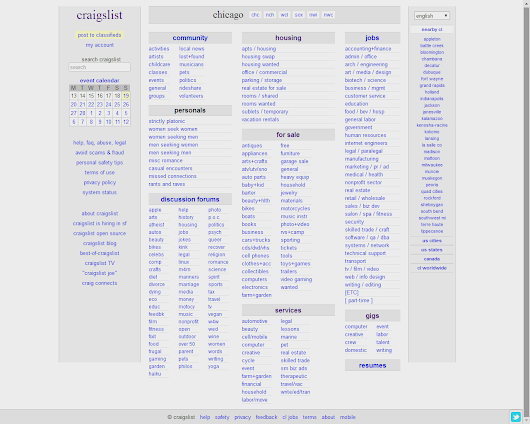This screenshot has height=424, width=530.
Task: Browse lost+found in community
Action: pos(192,57)
